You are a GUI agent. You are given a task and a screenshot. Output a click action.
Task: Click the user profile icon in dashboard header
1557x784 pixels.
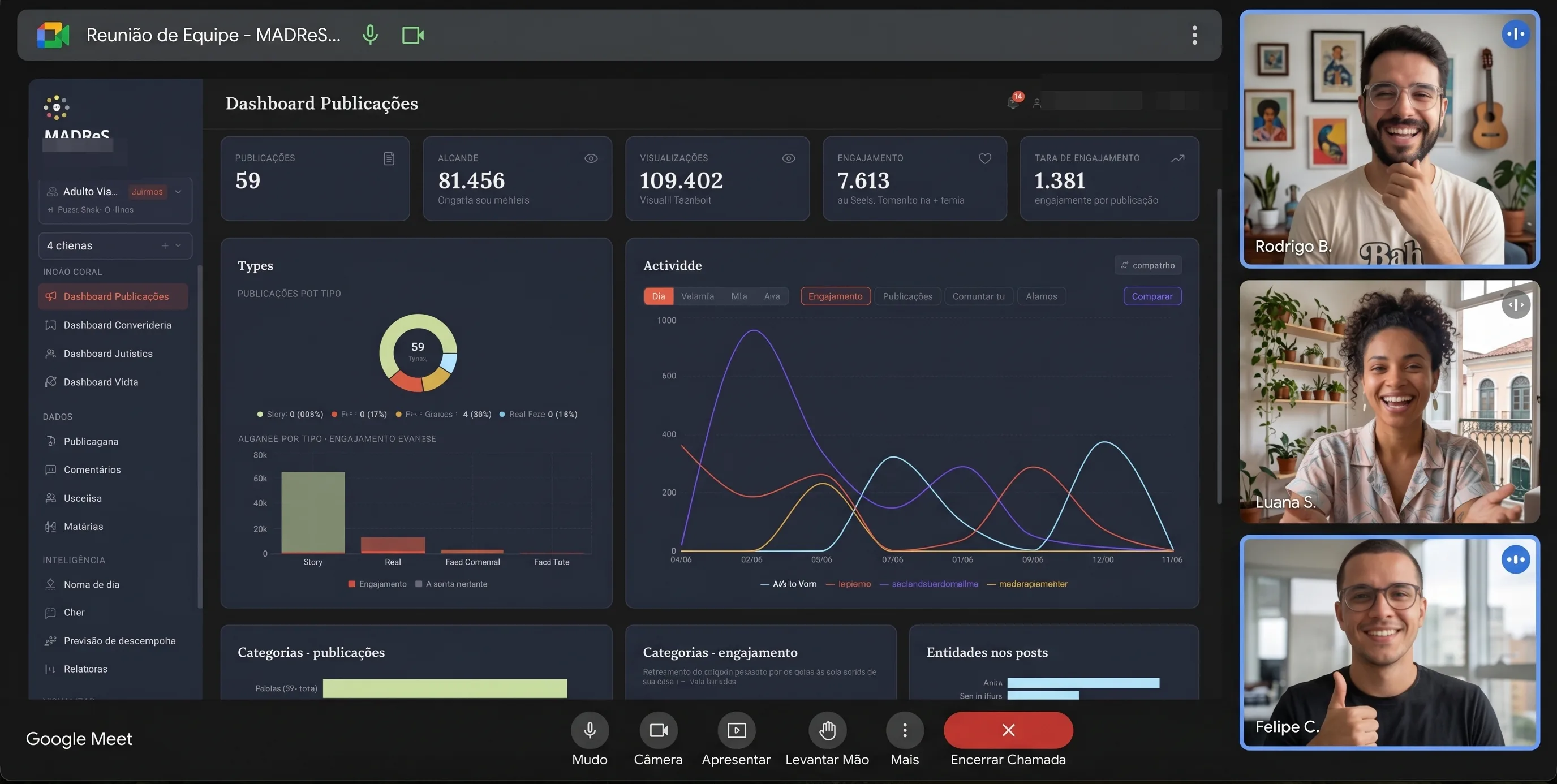1037,104
